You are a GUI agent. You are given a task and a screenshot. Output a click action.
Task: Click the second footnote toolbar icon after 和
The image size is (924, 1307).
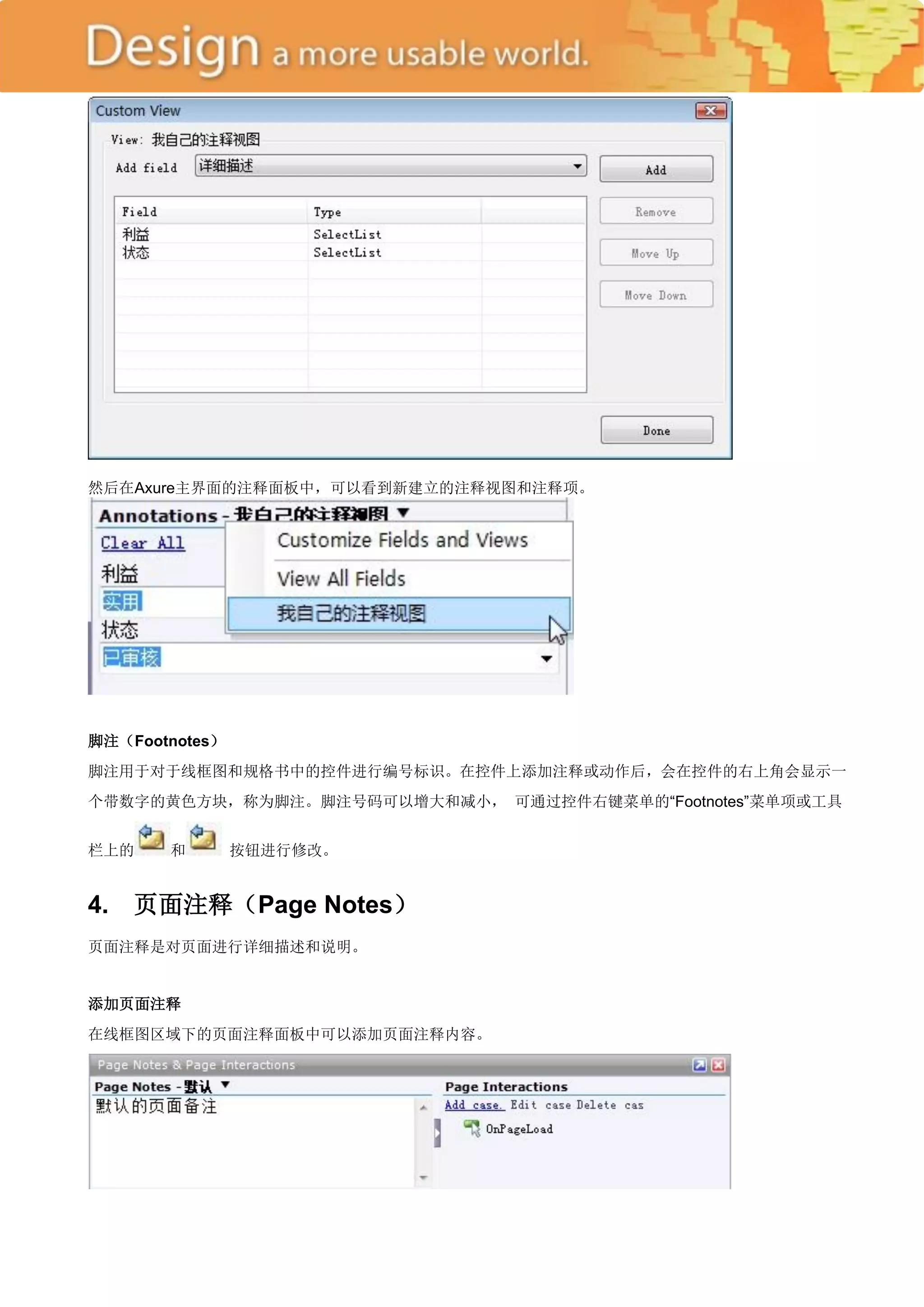pyautogui.click(x=204, y=838)
